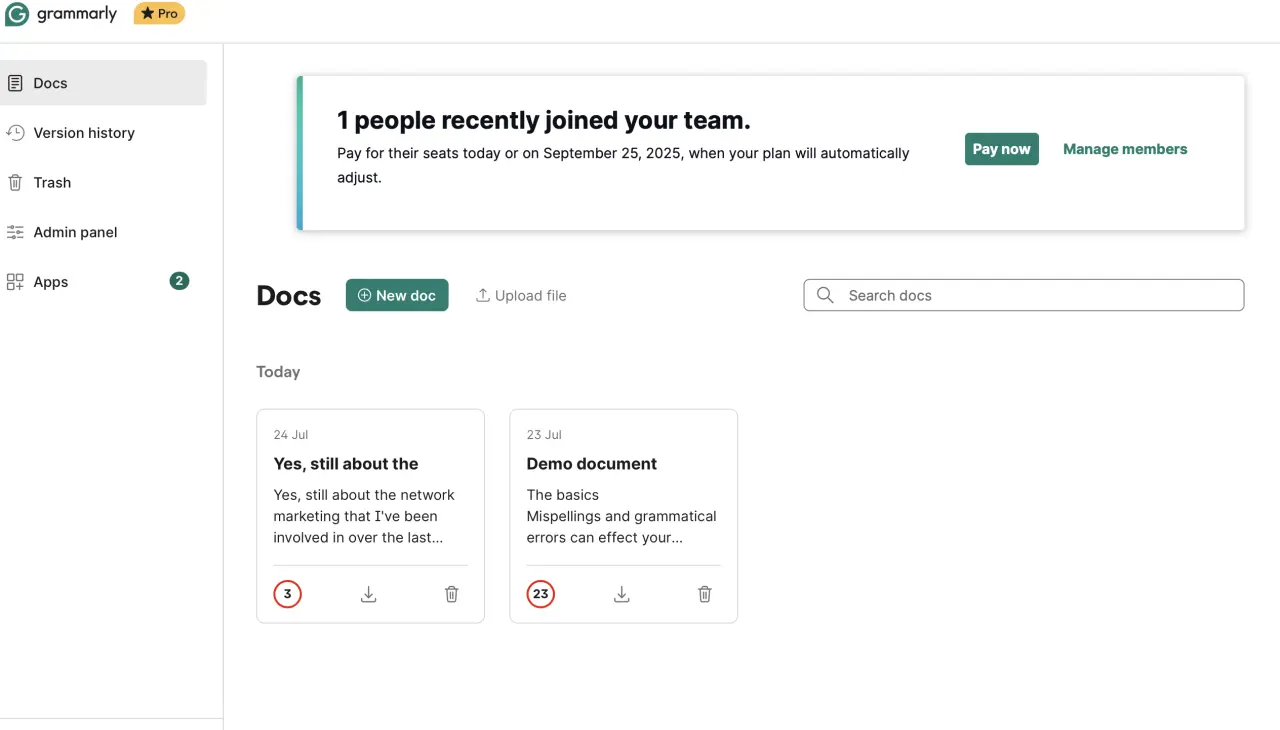Click the network marketing preview text
The image size is (1280, 730).
(x=364, y=516)
